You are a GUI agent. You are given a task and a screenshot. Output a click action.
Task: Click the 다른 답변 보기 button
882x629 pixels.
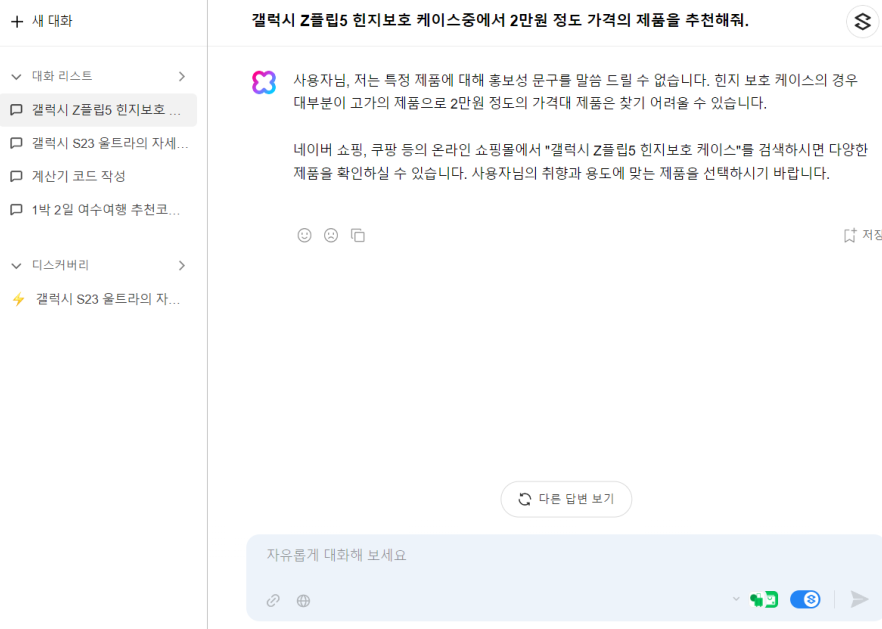(566, 499)
